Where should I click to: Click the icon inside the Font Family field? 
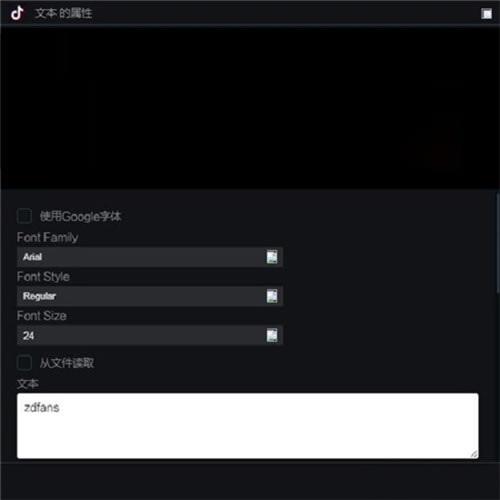coord(272,257)
